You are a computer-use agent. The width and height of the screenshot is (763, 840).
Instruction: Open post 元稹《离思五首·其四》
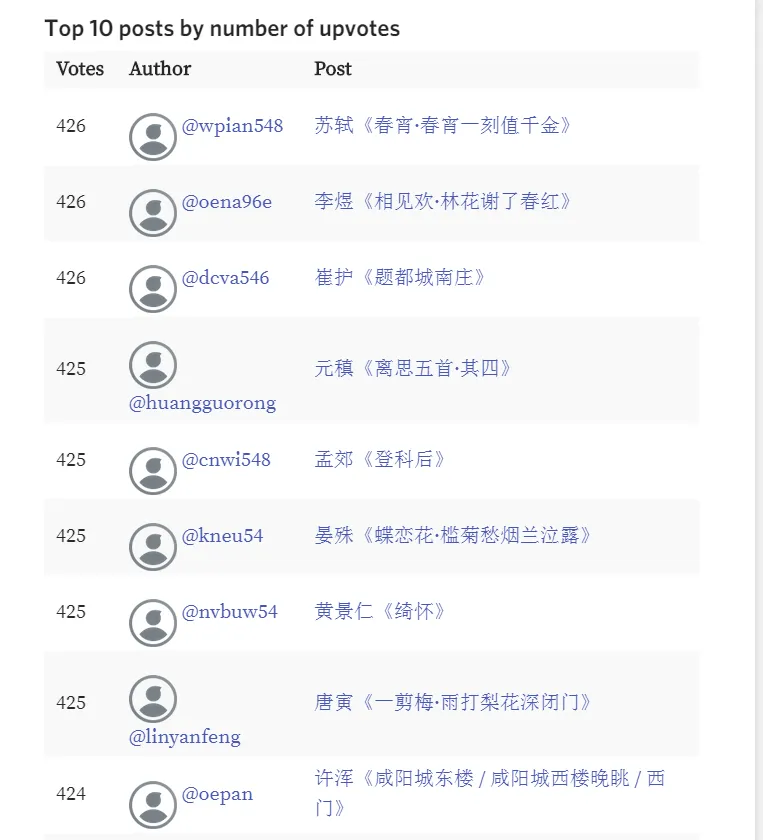[x=413, y=369]
